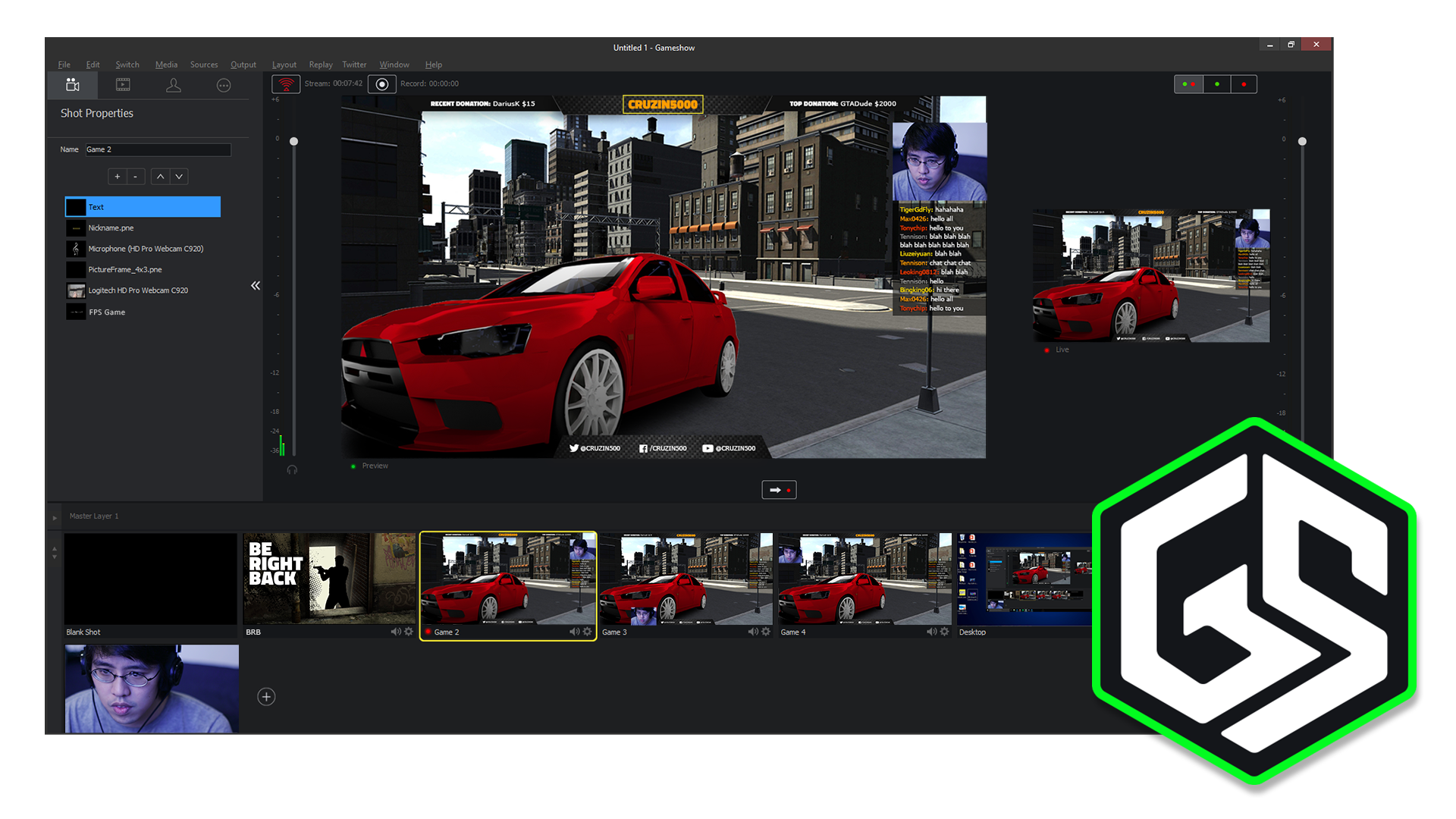Toggle headphone monitoring under volume meter

292,470
